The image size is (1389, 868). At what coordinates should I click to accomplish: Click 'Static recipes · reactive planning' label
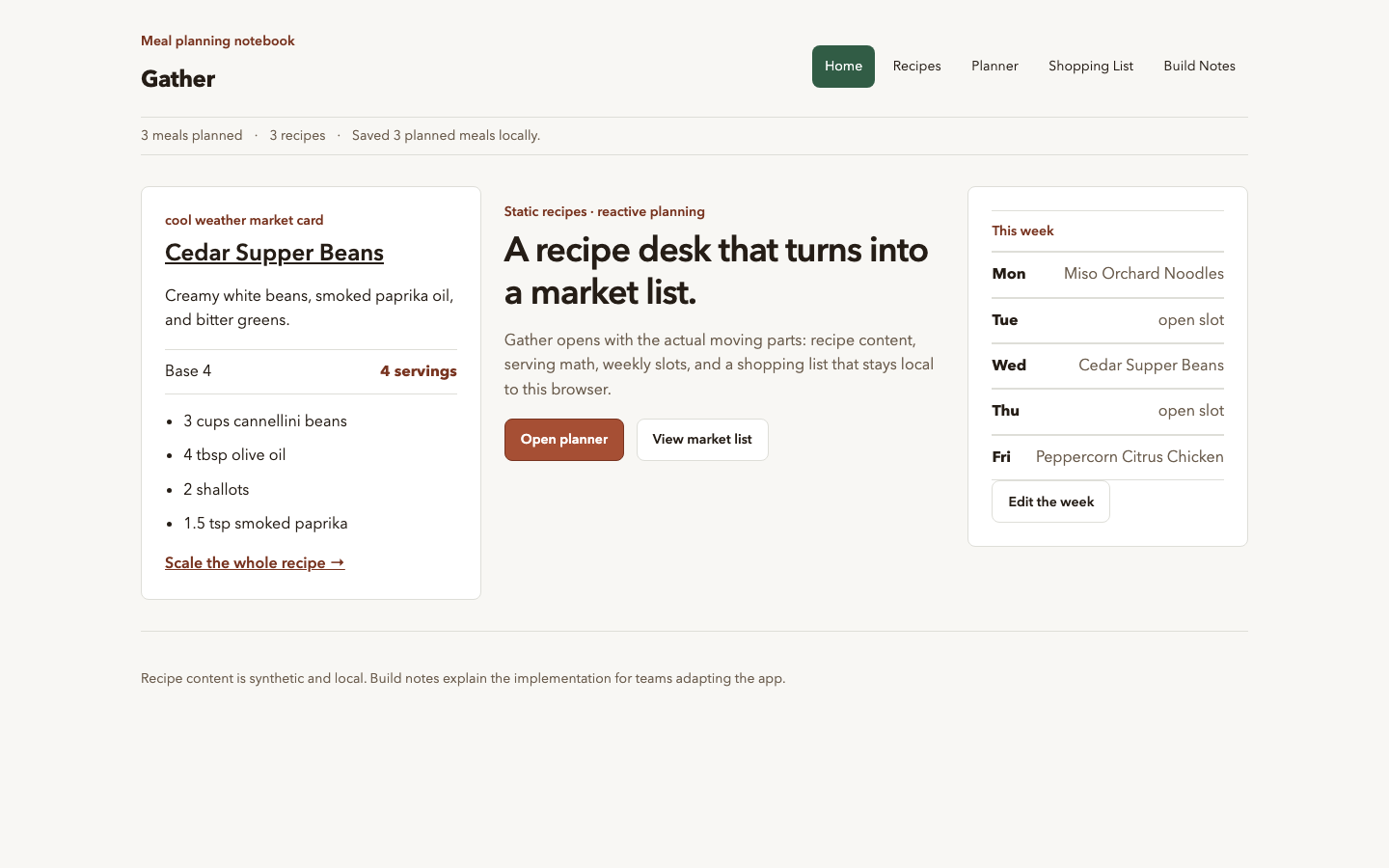click(605, 212)
